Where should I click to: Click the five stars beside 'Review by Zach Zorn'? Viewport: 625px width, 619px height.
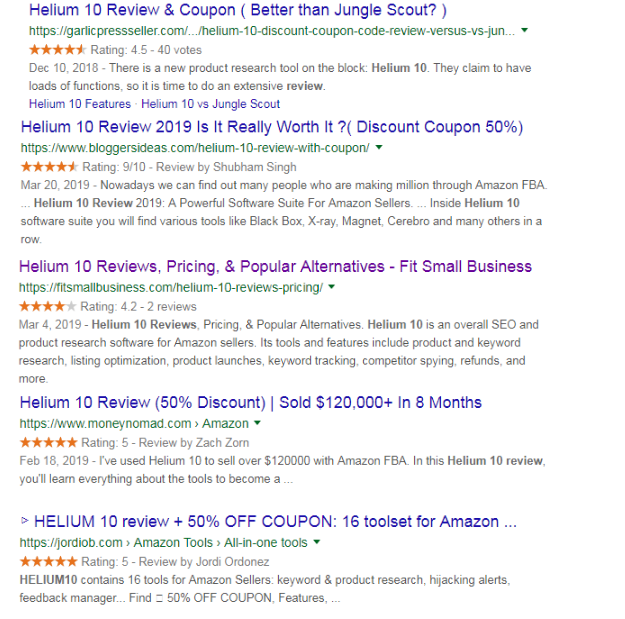tap(48, 442)
